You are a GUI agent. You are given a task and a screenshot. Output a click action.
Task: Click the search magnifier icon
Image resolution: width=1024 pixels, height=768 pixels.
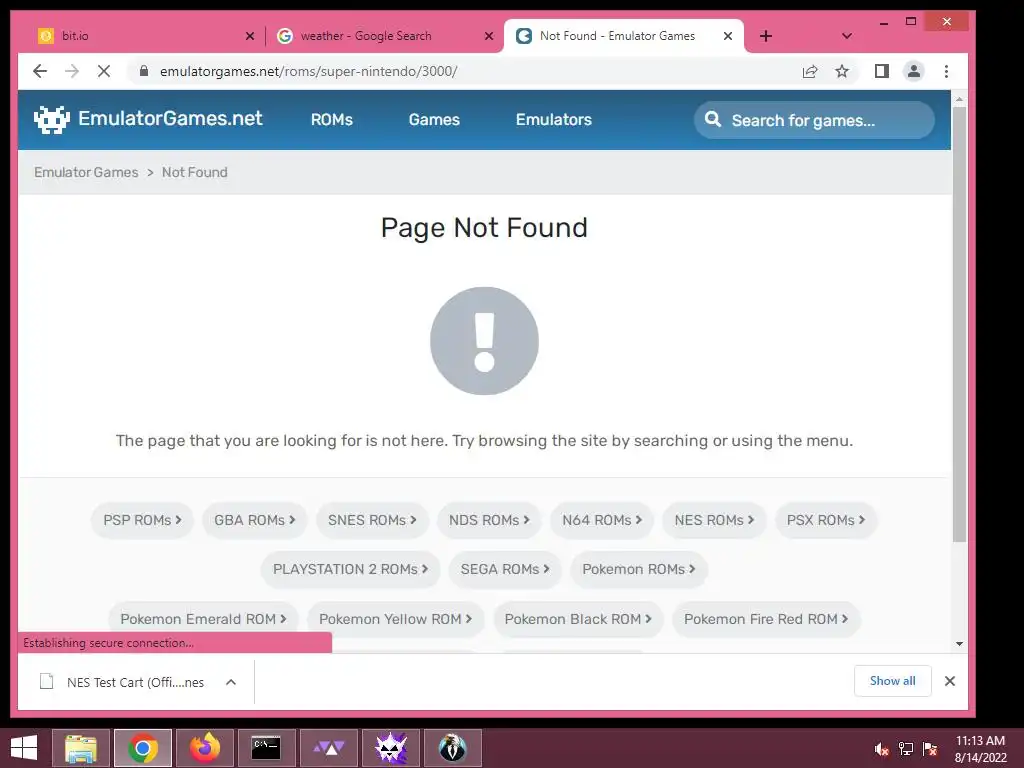(x=713, y=119)
